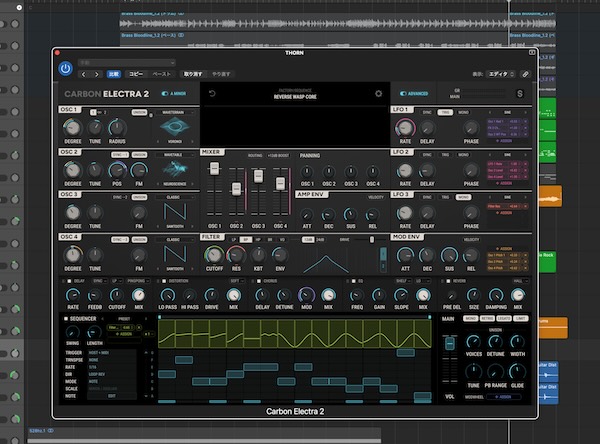Screen dimensions: 600x444
Task: Open OSC 4 CLASSIC type dropdown
Action: (174, 240)
